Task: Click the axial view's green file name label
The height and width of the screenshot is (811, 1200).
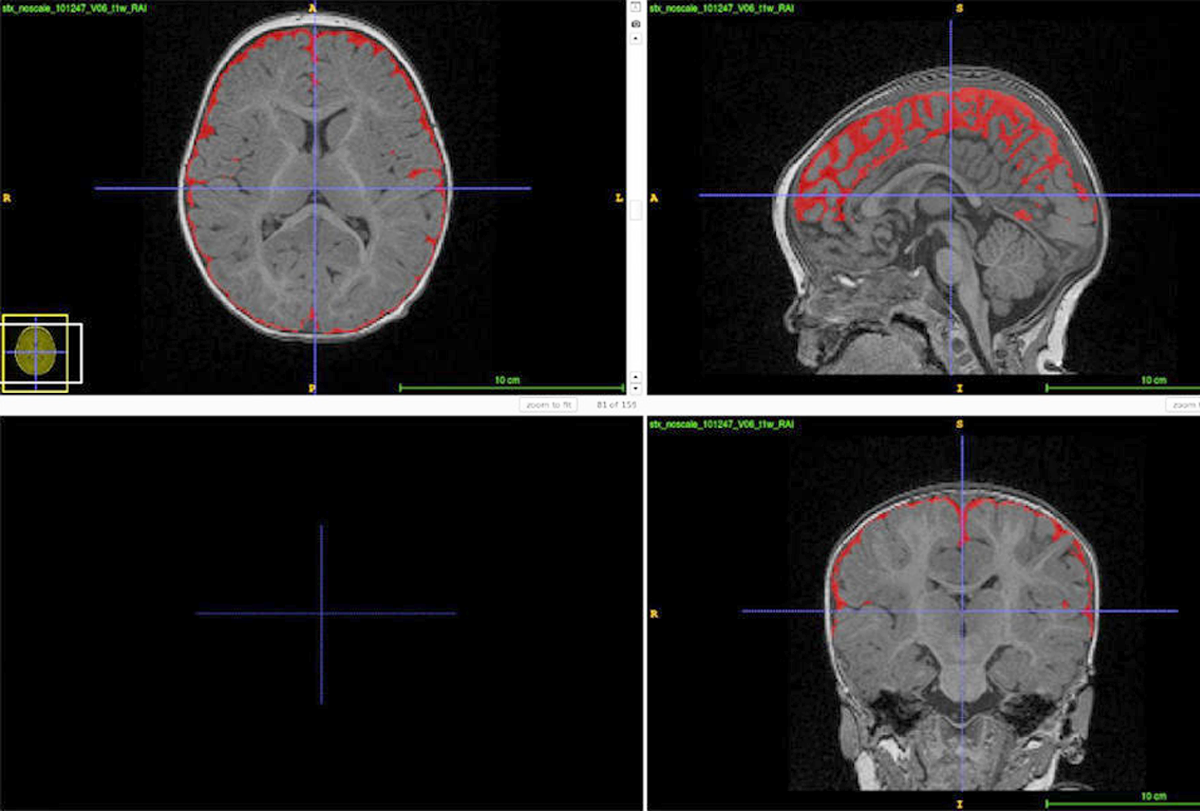Action: pos(47,8)
